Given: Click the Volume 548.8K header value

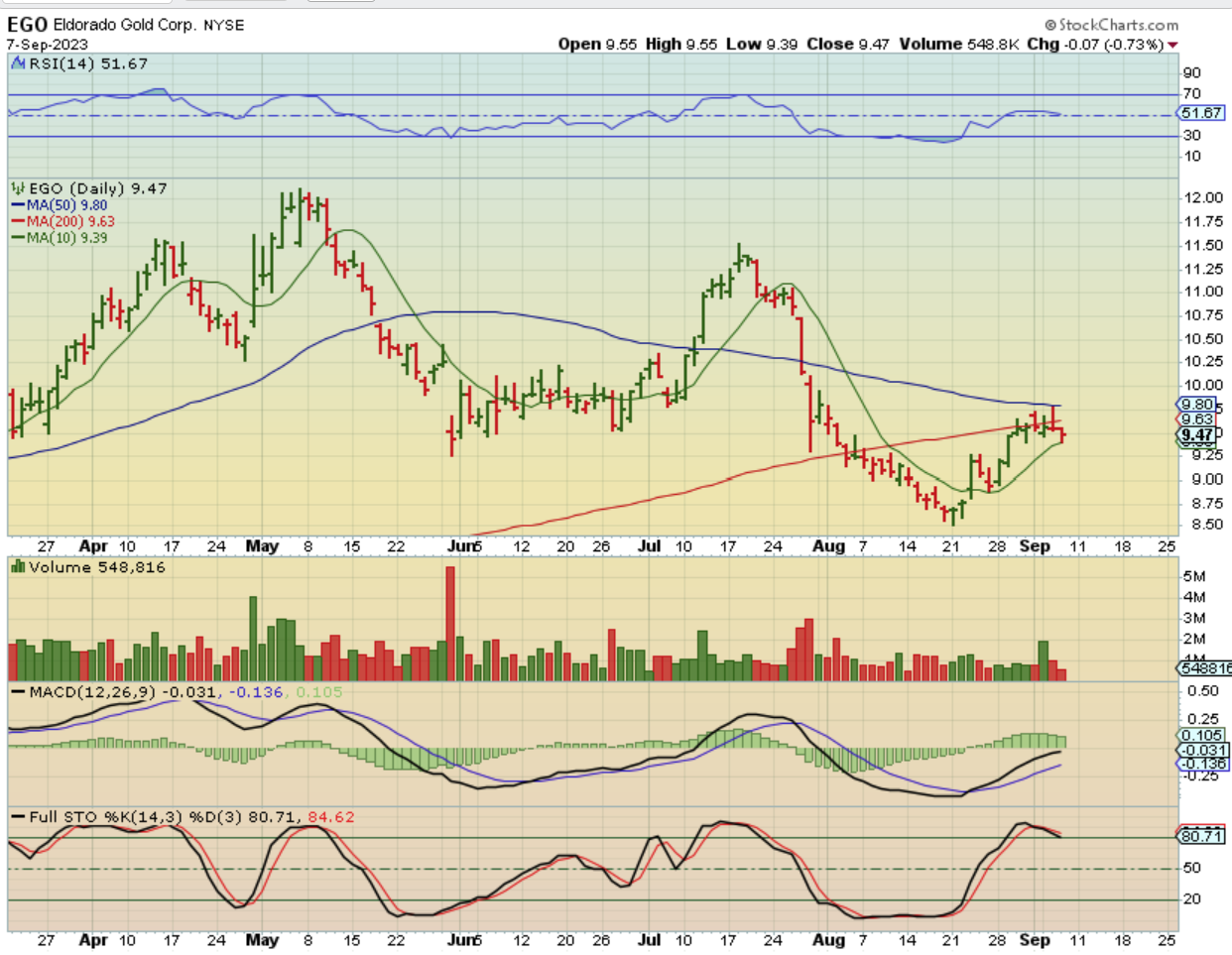Looking at the screenshot, I should pyautogui.click(x=959, y=45).
